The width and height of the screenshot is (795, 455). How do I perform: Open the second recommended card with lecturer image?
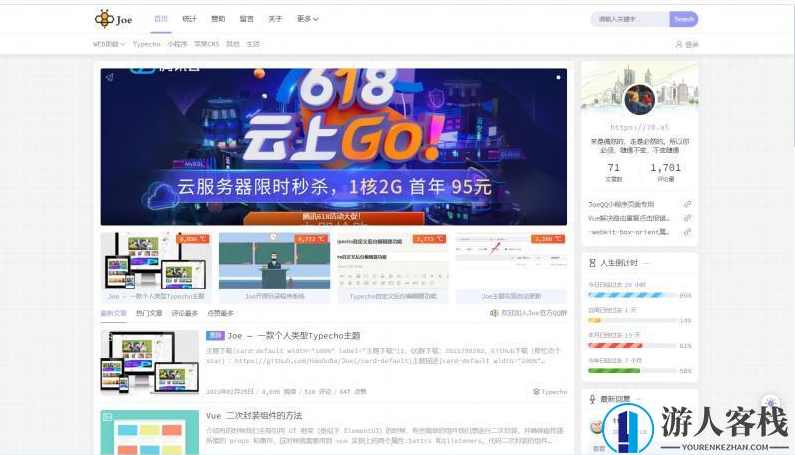coord(274,268)
